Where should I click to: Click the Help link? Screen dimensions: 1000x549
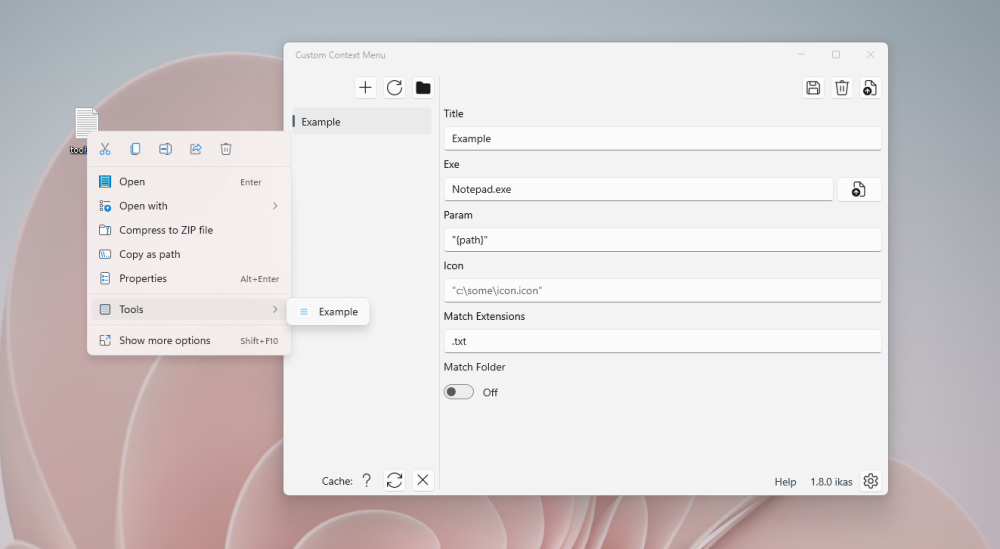785,482
